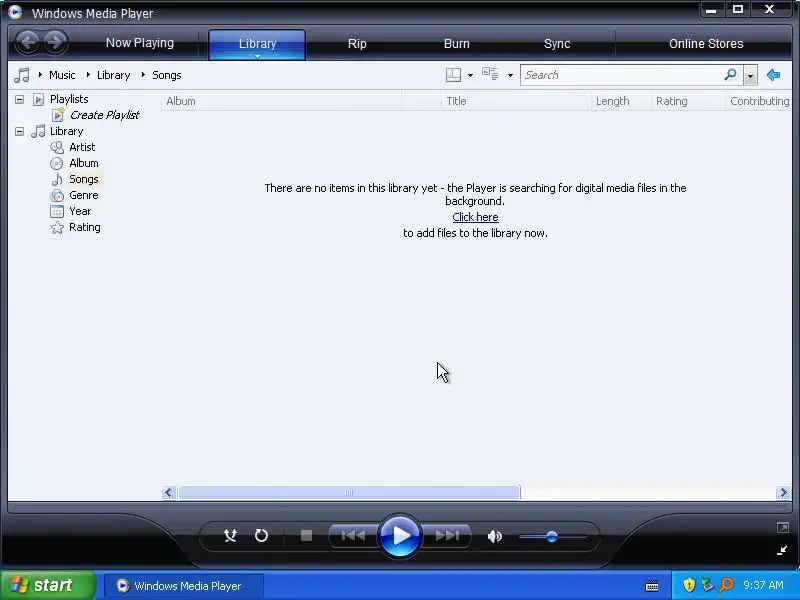Click the Music breadcrumb
800x600 pixels.
click(x=62, y=75)
